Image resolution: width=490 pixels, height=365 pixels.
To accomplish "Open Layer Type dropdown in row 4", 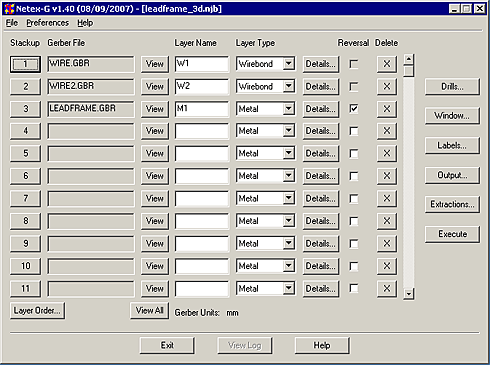I will pos(289,131).
